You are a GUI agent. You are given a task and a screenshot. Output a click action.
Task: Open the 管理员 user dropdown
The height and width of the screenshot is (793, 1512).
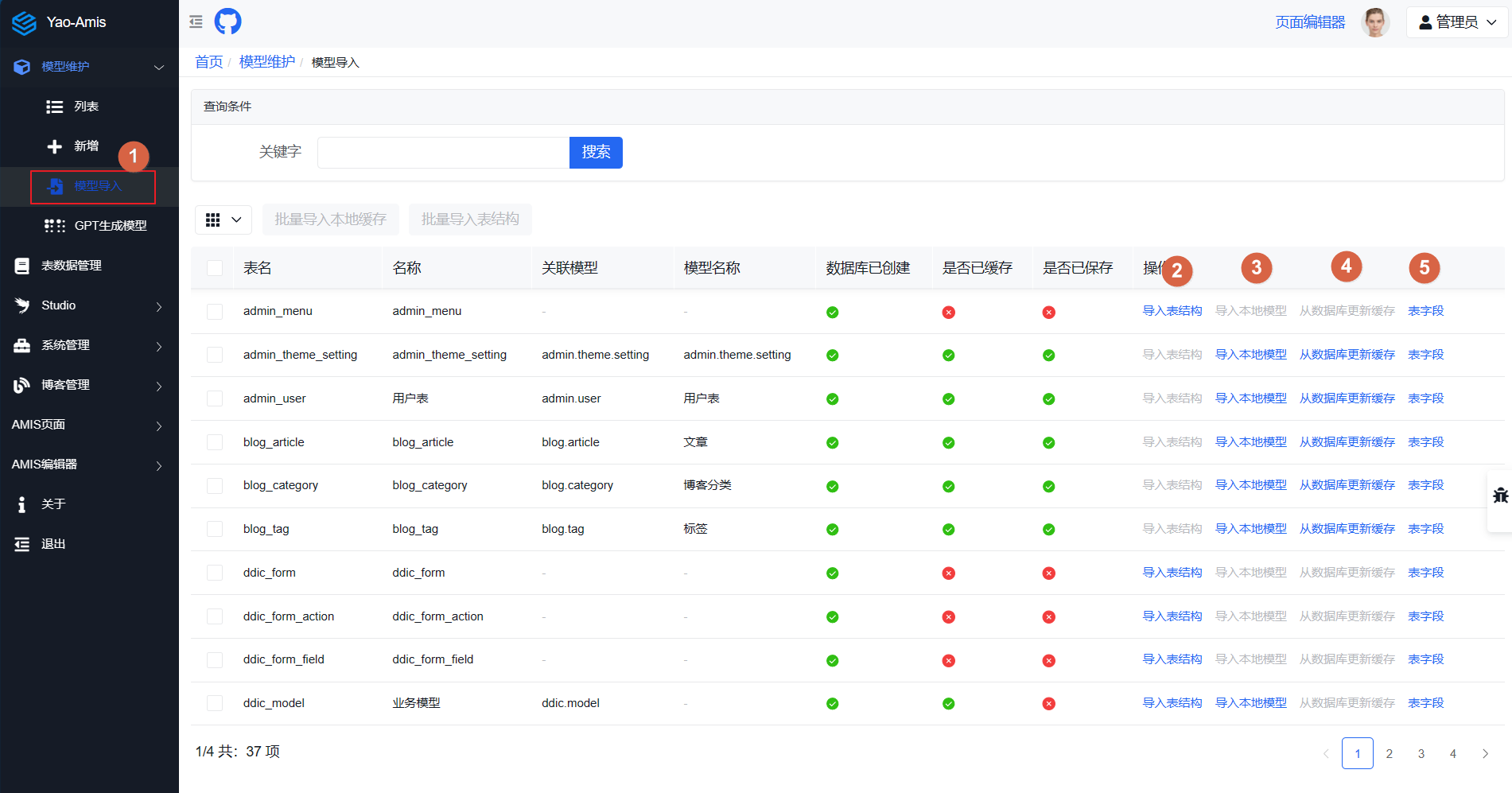click(1457, 22)
